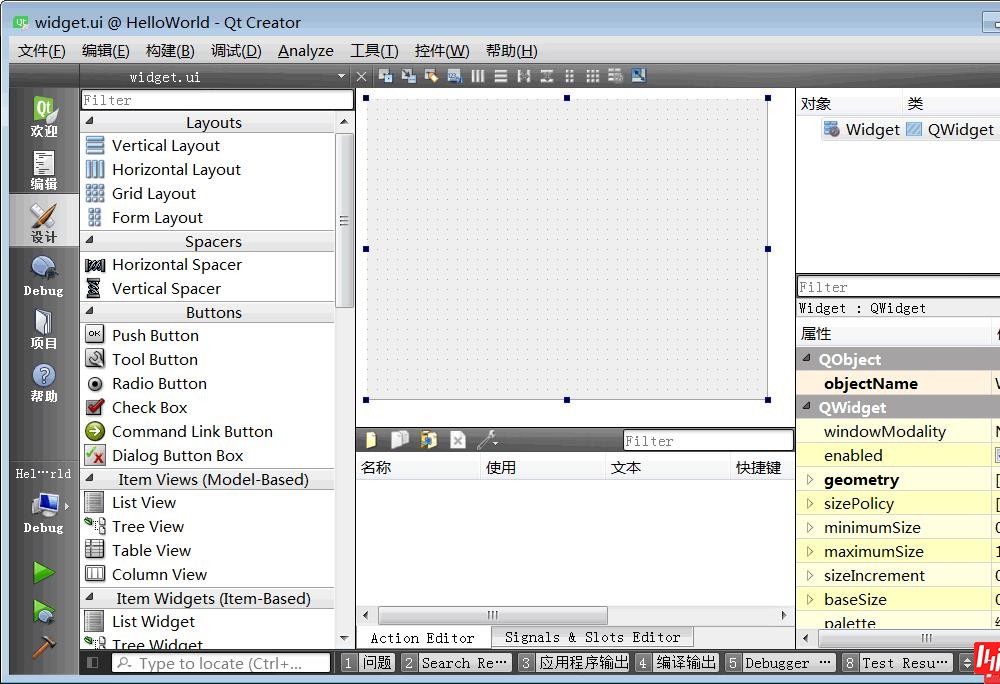Switch to Signals & Slots Editor tab
The height and width of the screenshot is (684, 1000).
[x=592, y=637]
